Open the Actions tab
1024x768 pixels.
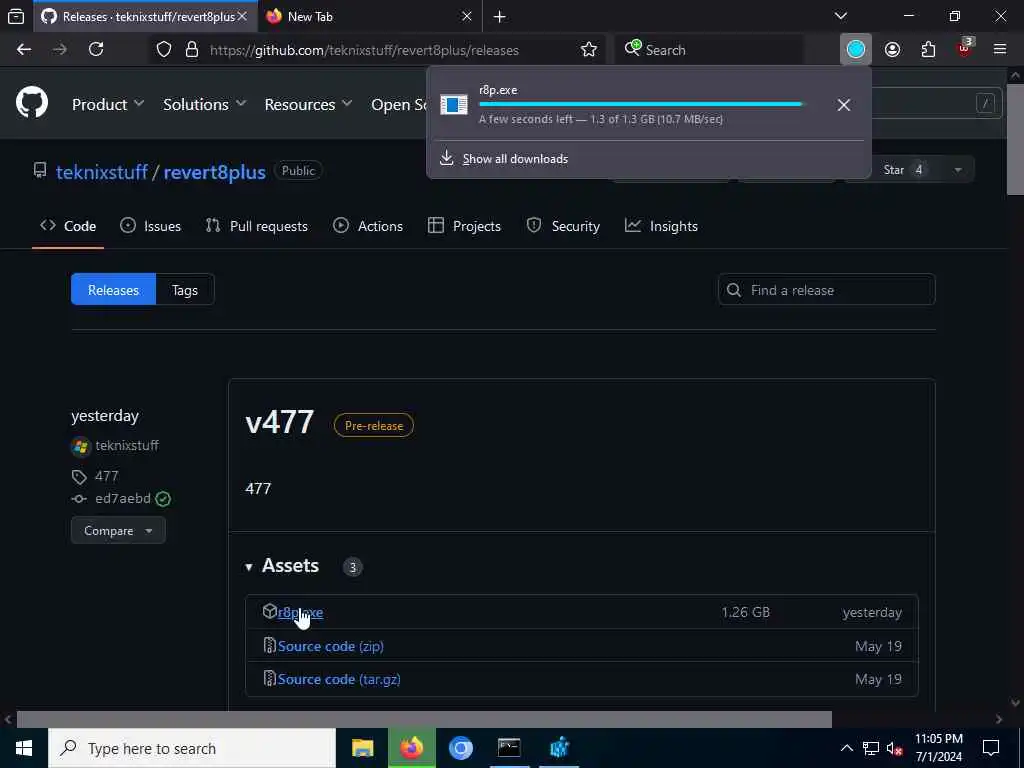point(368,226)
